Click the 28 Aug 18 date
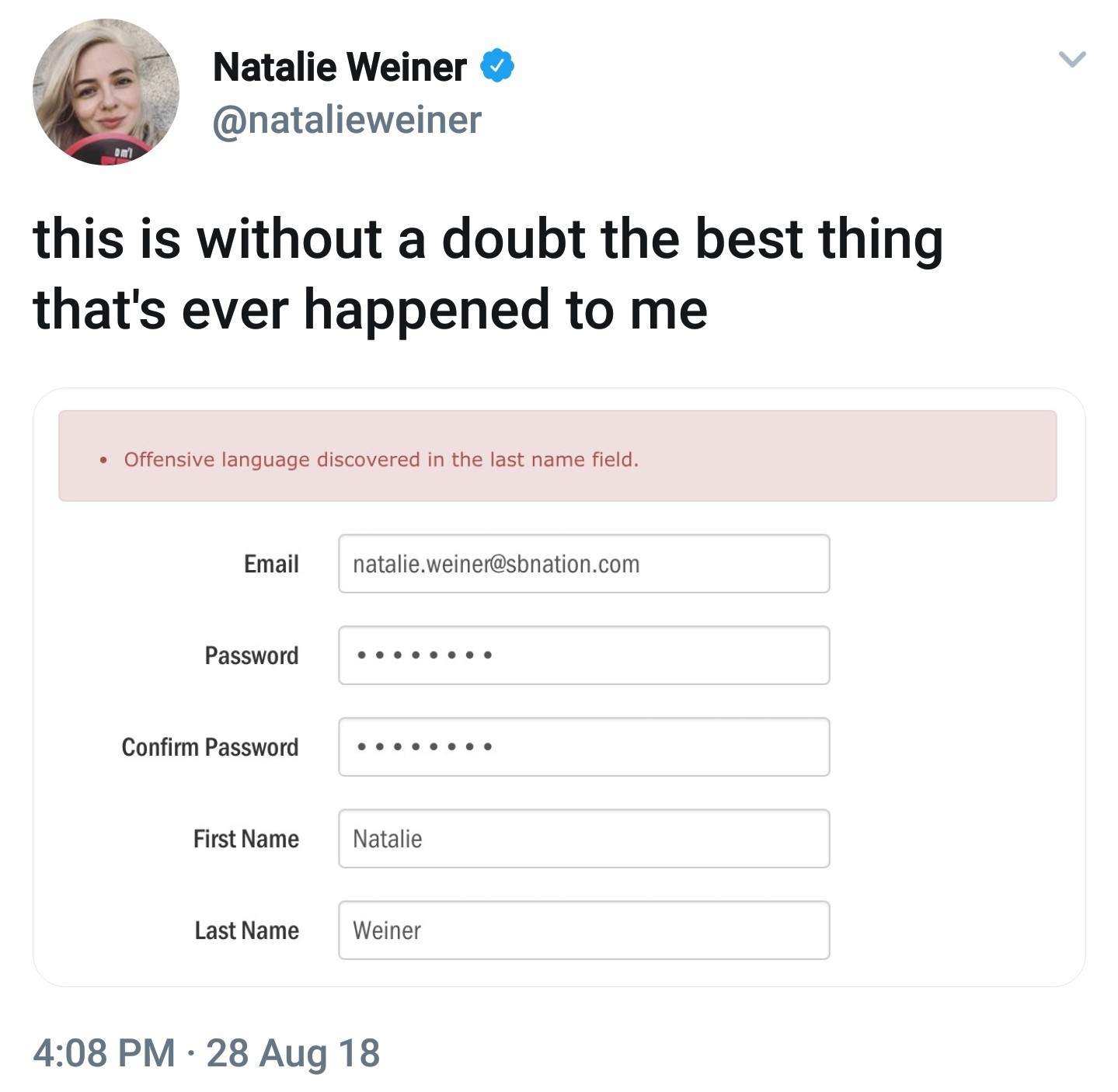The width and height of the screenshot is (1118, 1092). (x=293, y=1053)
